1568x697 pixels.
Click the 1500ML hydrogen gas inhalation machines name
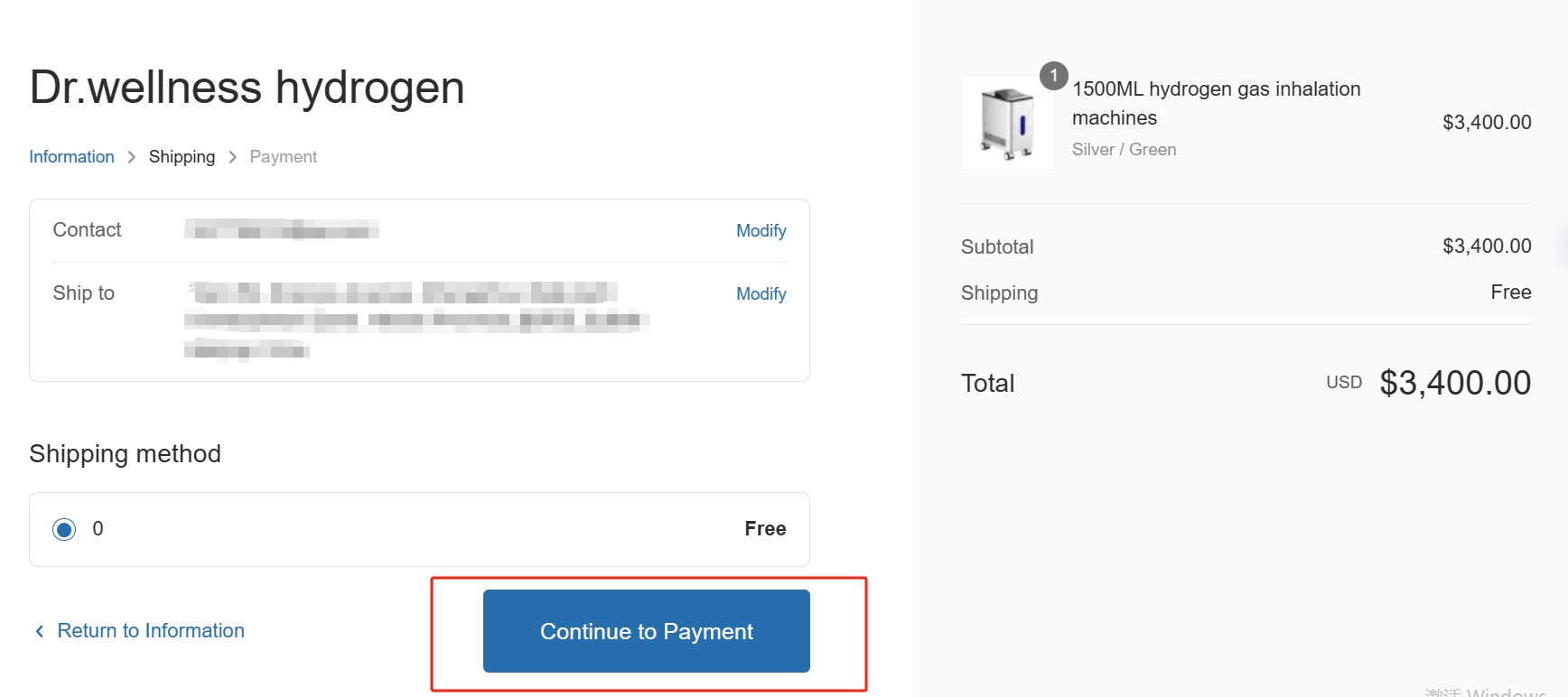pos(1215,103)
